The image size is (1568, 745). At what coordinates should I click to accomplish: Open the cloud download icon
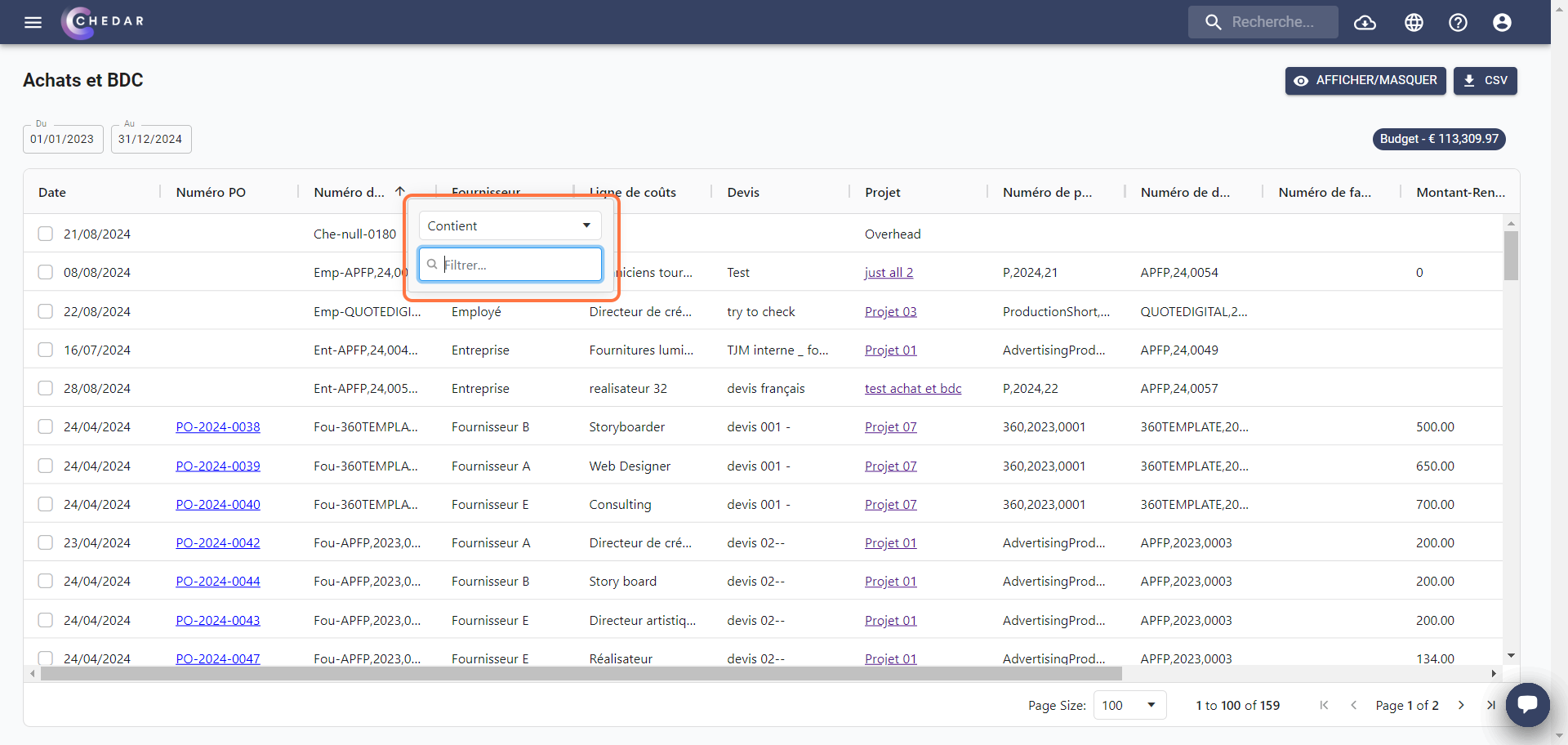pos(1365,22)
